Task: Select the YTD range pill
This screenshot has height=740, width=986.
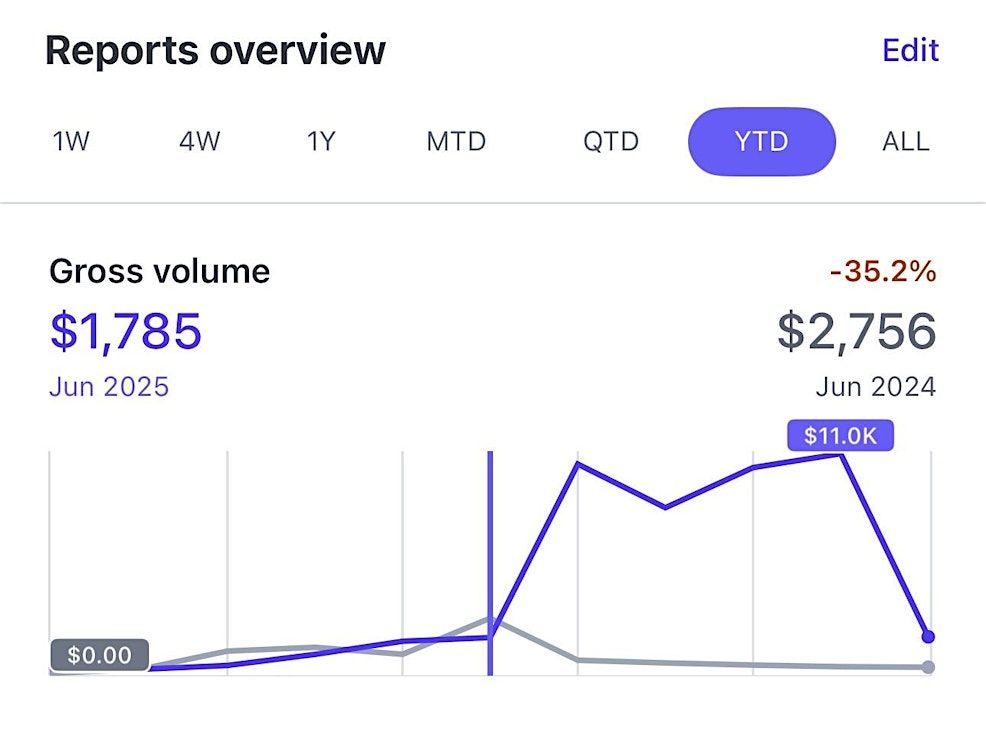Action: click(x=761, y=141)
